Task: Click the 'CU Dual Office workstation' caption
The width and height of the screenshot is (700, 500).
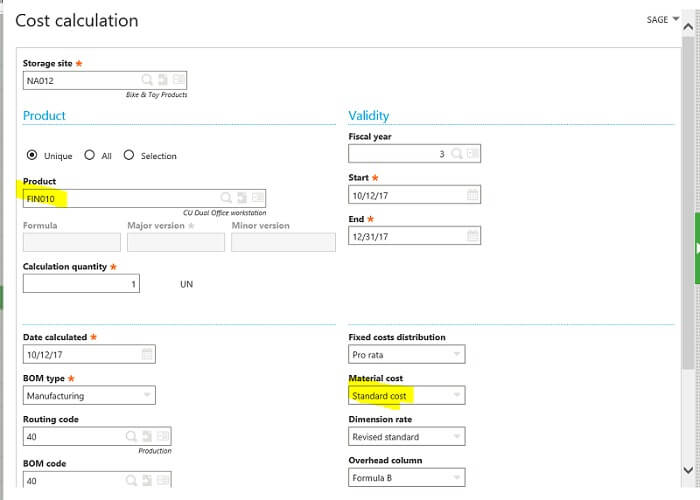Action: point(225,213)
